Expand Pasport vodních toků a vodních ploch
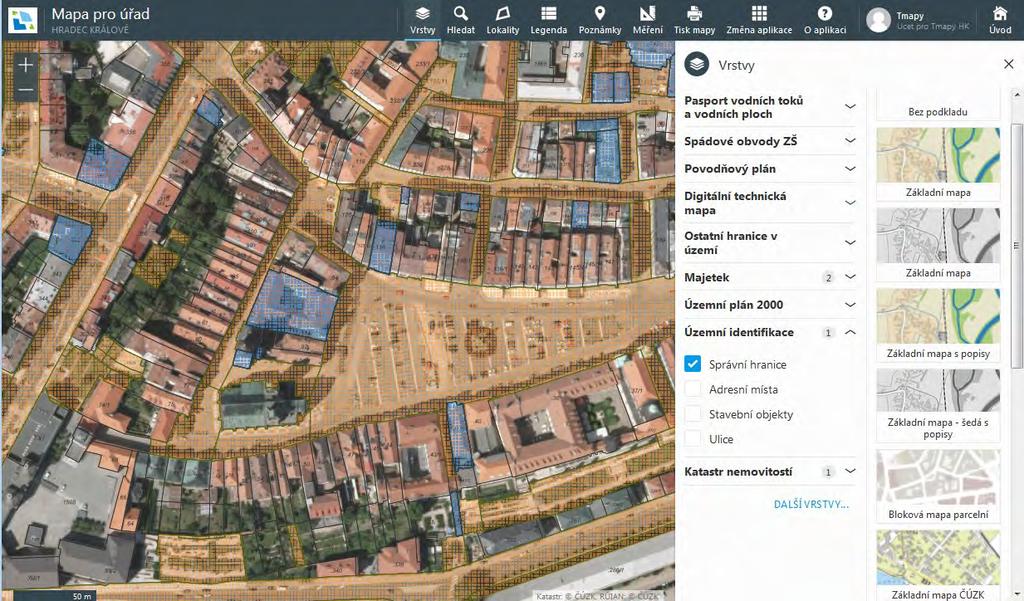The width and height of the screenshot is (1024, 601). (x=850, y=106)
